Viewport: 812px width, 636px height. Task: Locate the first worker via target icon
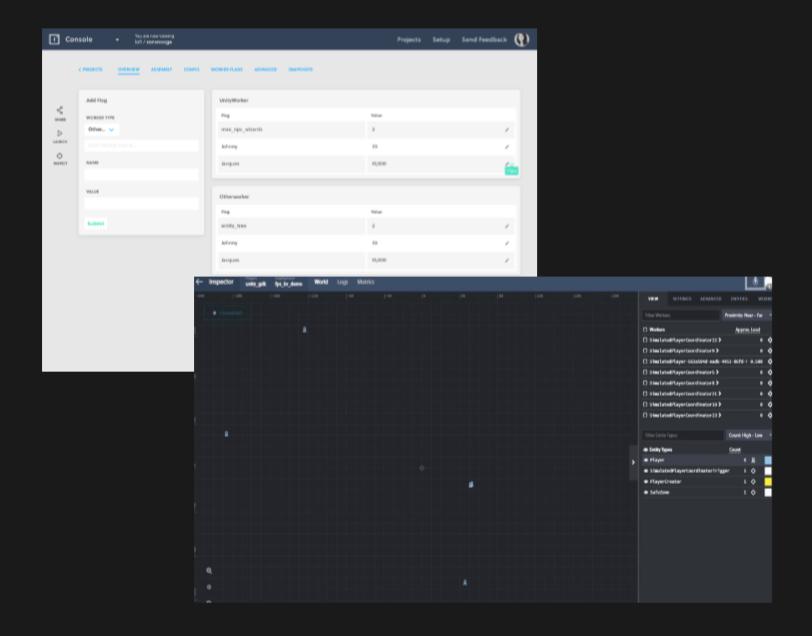pyautogui.click(x=770, y=340)
